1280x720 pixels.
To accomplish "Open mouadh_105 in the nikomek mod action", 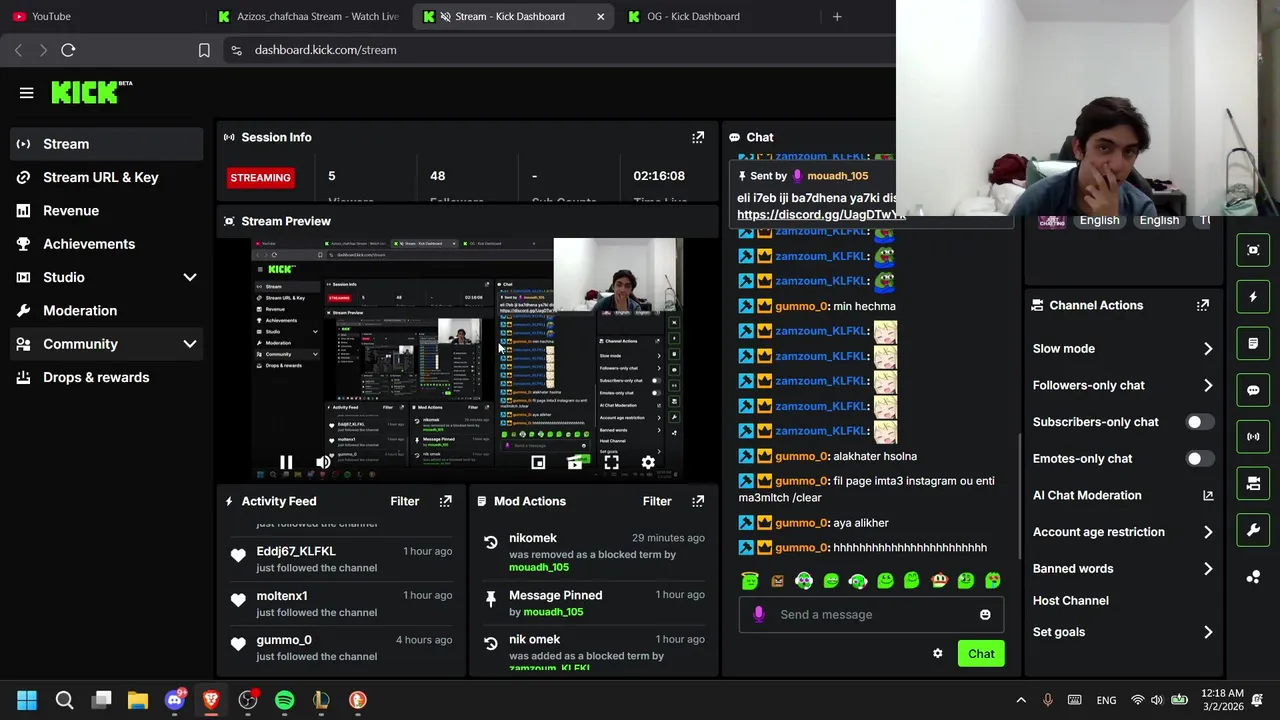I will click(539, 568).
